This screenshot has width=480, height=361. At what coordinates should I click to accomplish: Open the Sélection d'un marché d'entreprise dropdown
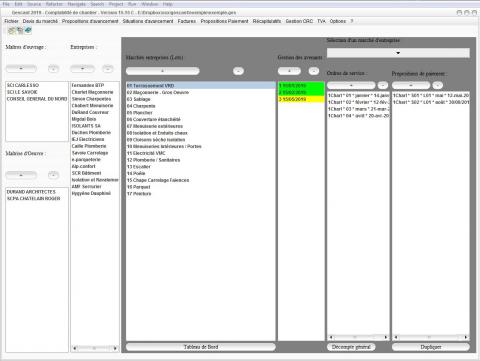click(x=398, y=53)
